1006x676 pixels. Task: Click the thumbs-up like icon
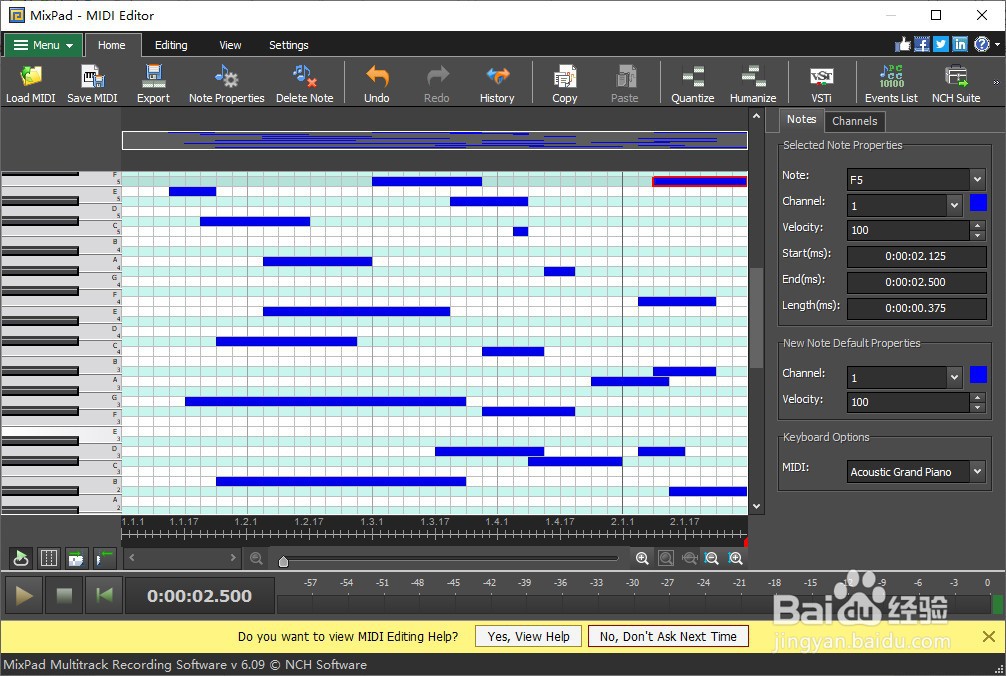click(x=903, y=44)
